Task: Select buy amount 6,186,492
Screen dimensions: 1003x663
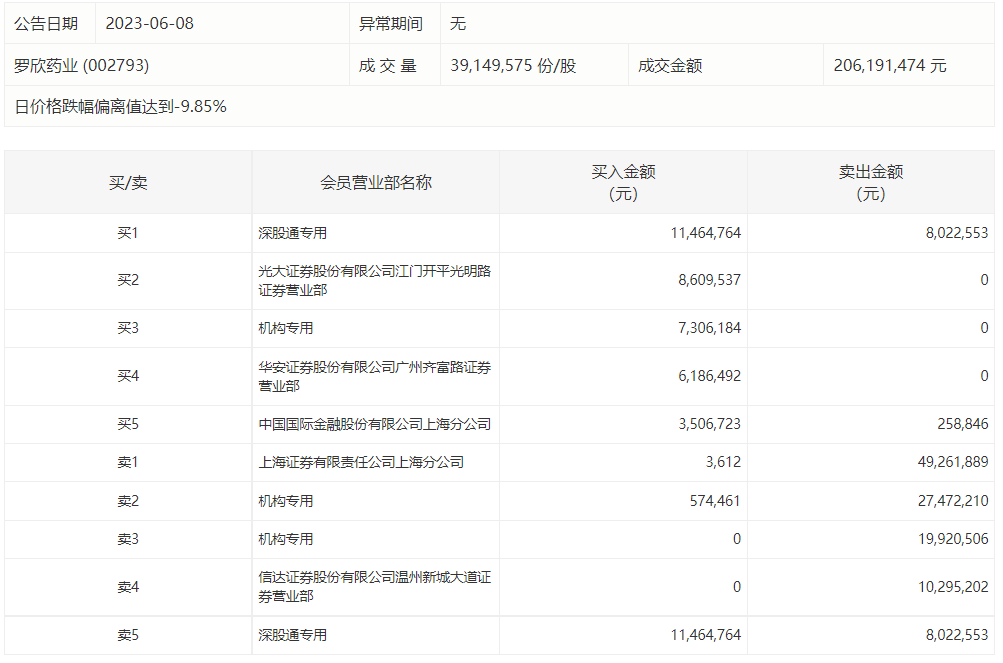Action: [709, 376]
